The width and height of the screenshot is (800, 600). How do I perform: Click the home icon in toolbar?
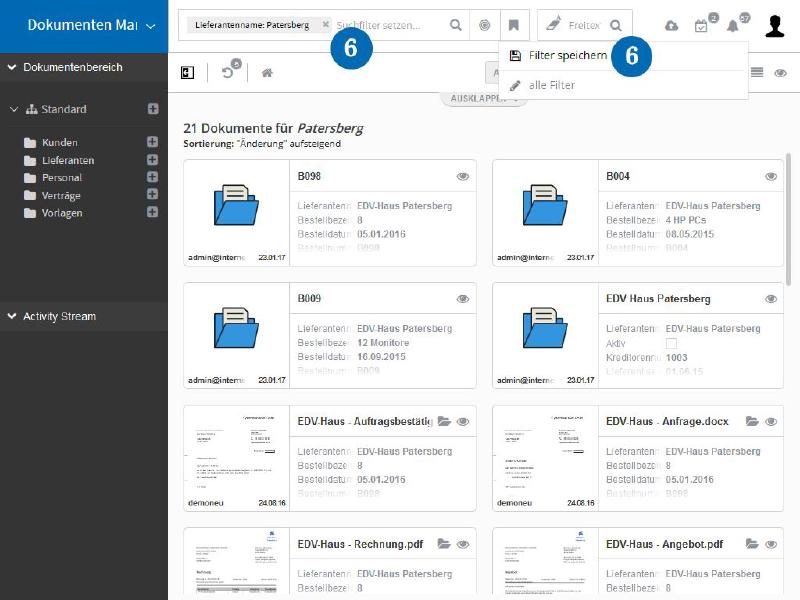click(x=267, y=73)
